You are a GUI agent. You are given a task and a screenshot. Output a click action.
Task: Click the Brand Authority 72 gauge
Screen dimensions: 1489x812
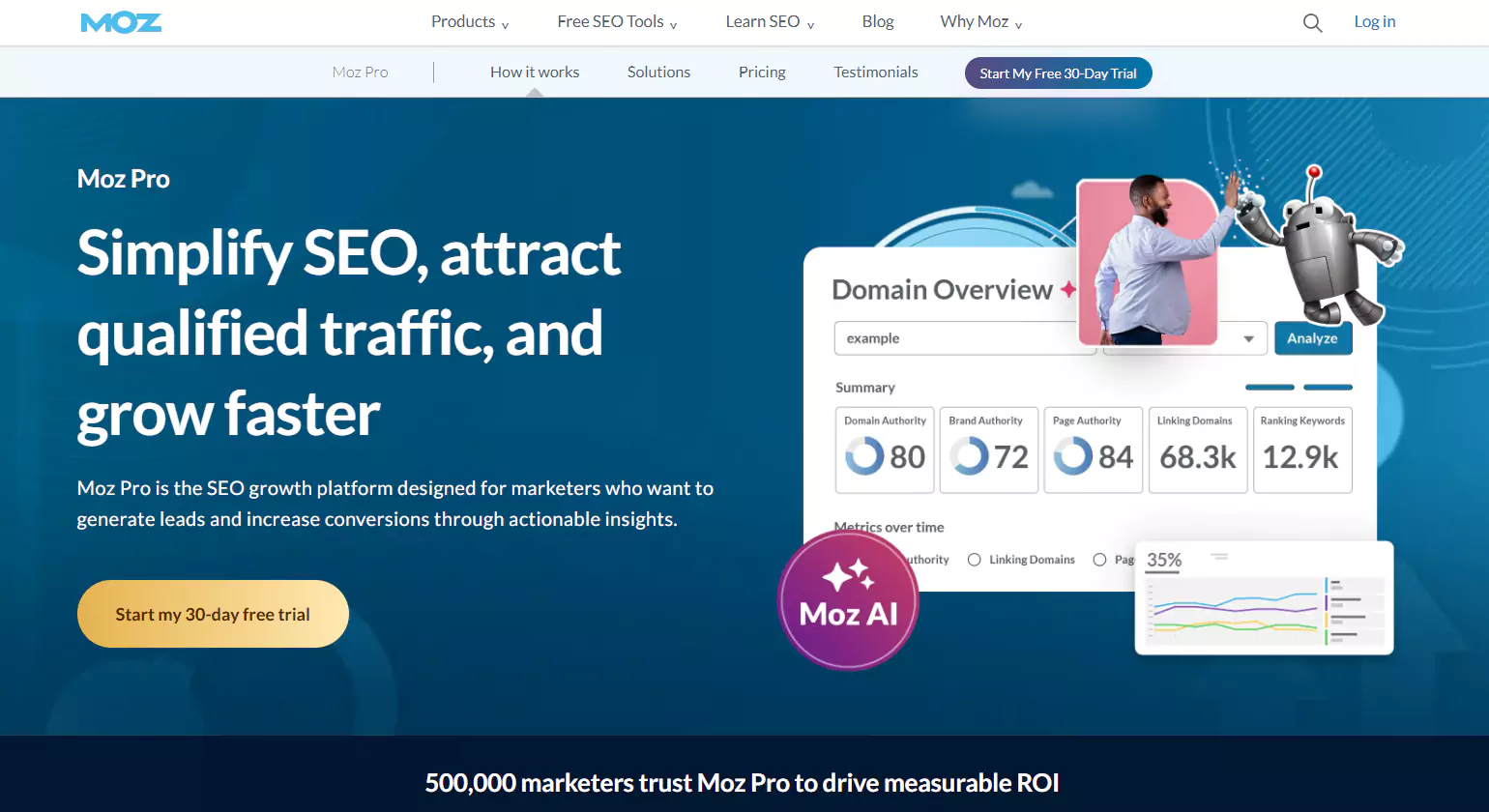pyautogui.click(x=968, y=455)
